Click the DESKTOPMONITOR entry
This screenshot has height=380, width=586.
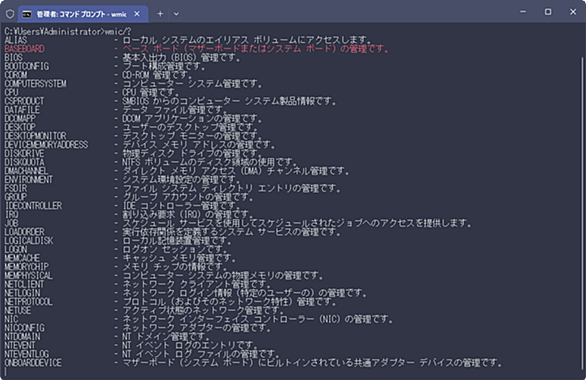pos(35,136)
